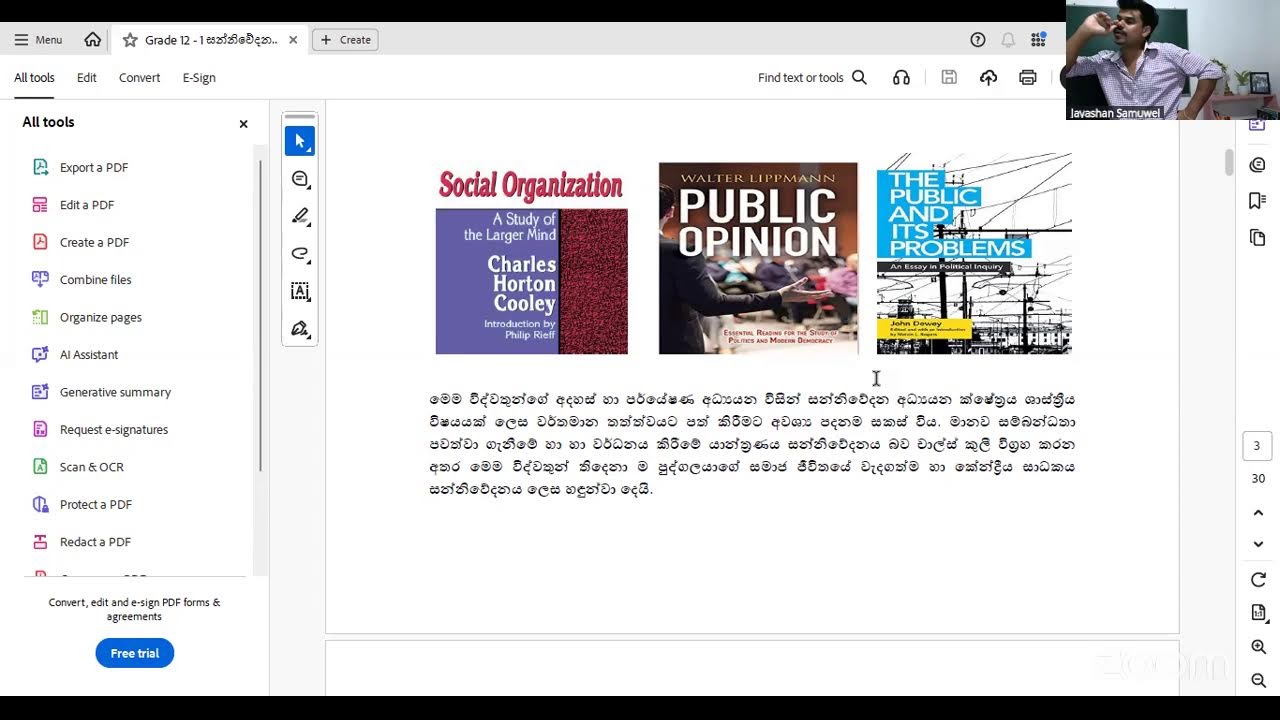Click the cloud upload icon

(x=988, y=78)
